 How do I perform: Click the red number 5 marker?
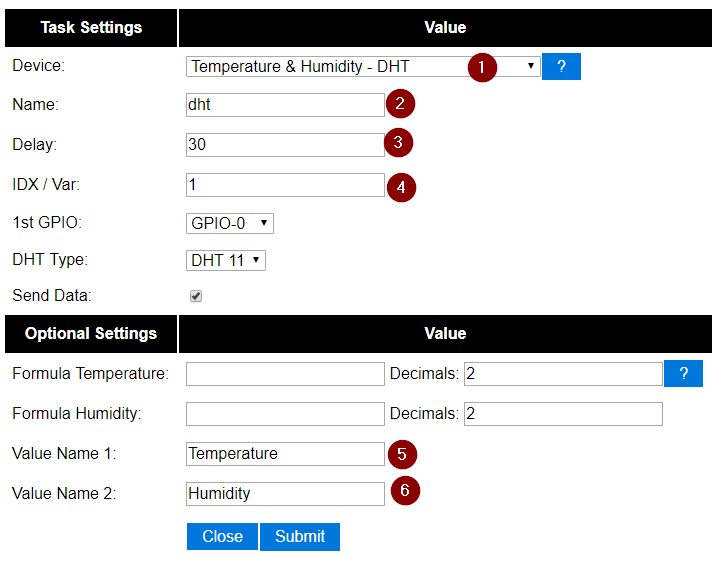point(401,454)
